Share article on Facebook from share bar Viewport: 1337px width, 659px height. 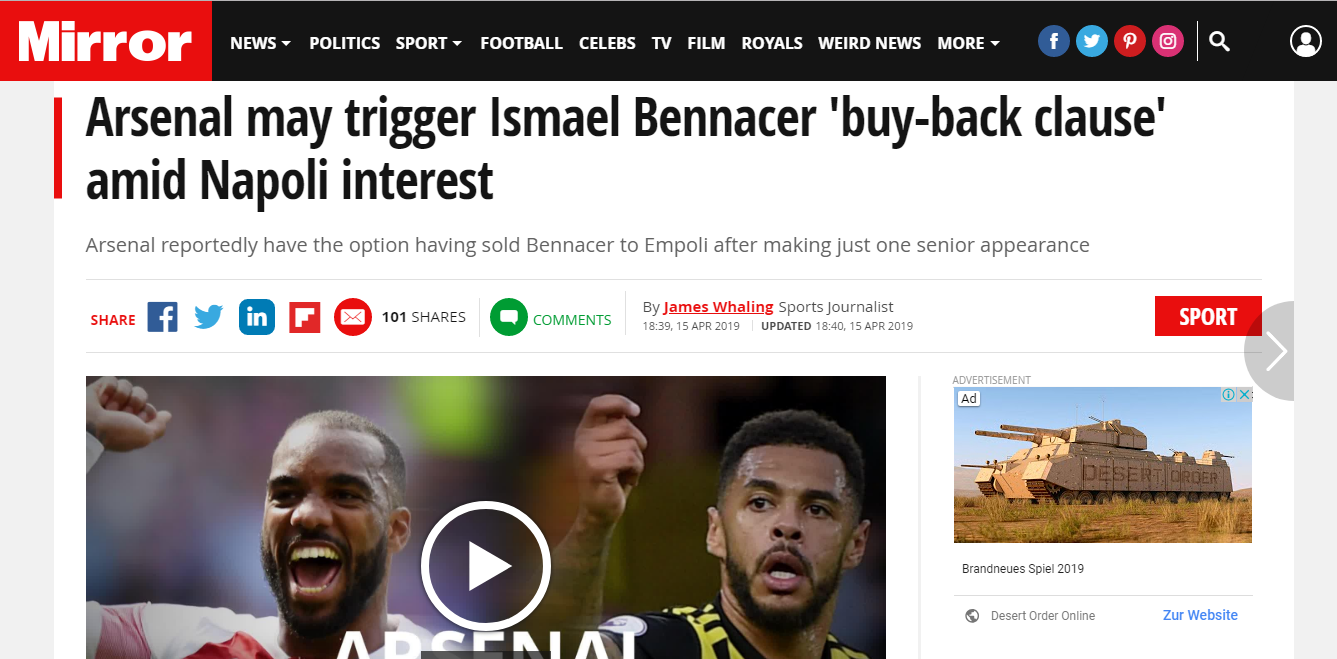tap(162, 317)
